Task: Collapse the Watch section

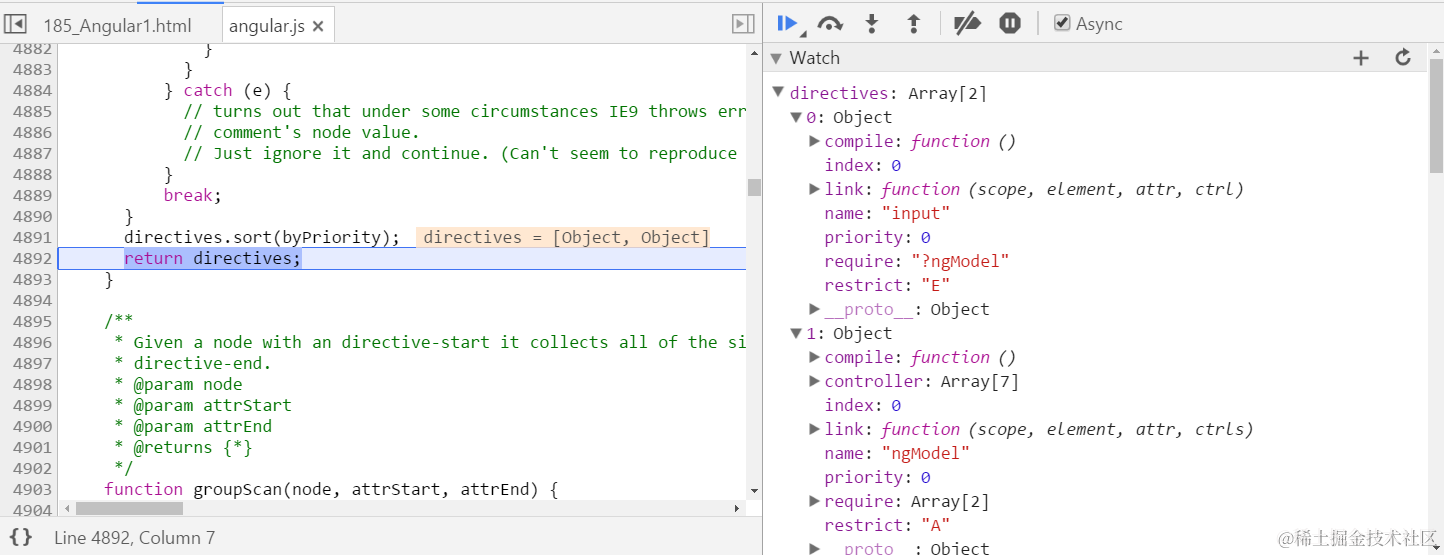Action: tap(776, 58)
